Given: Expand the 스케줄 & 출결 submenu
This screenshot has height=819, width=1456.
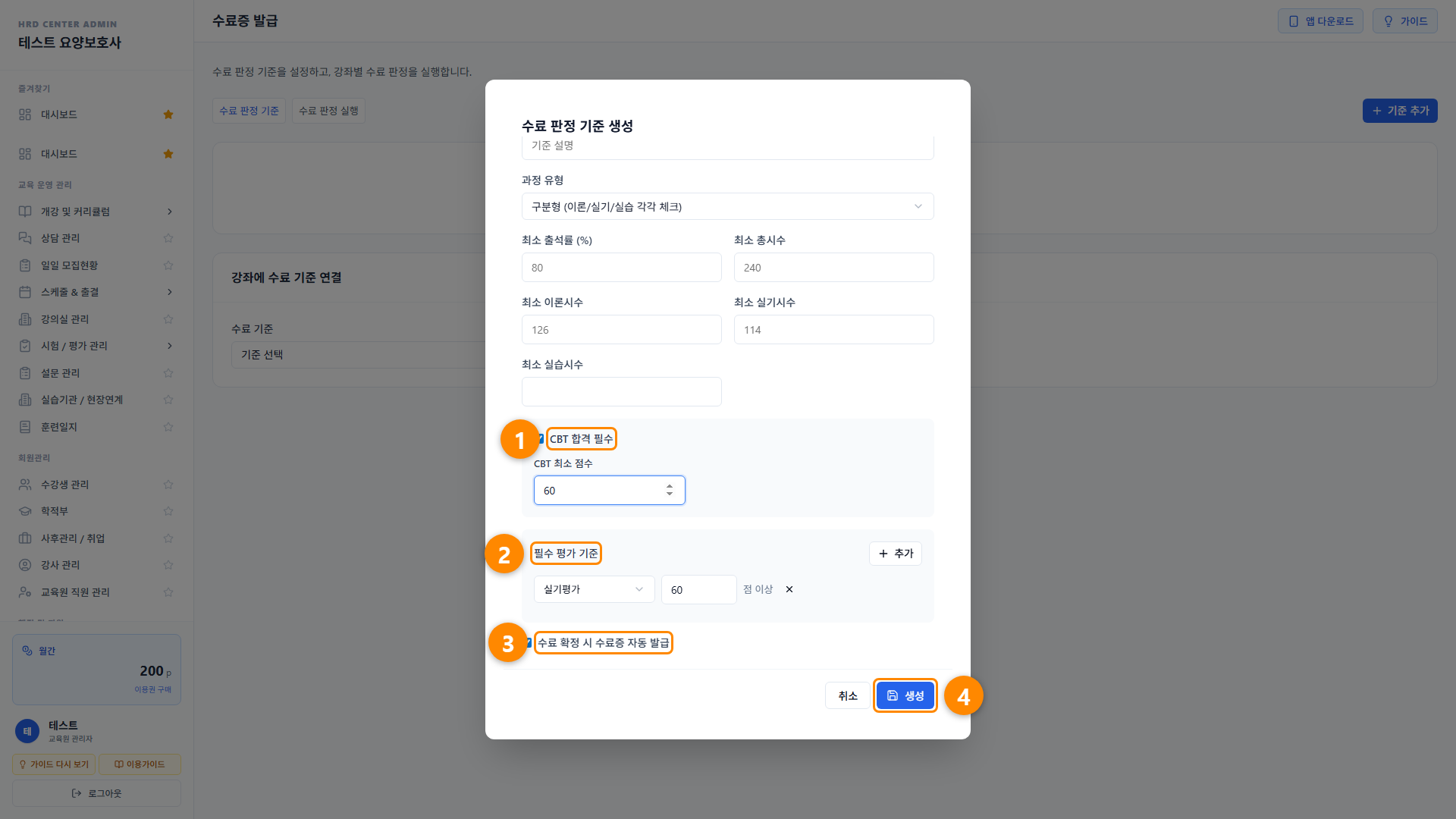Looking at the screenshot, I should (169, 292).
